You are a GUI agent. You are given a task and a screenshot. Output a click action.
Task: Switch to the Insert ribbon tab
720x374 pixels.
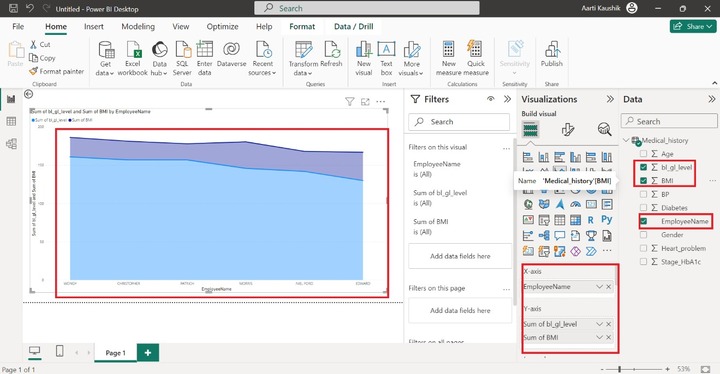(94, 27)
